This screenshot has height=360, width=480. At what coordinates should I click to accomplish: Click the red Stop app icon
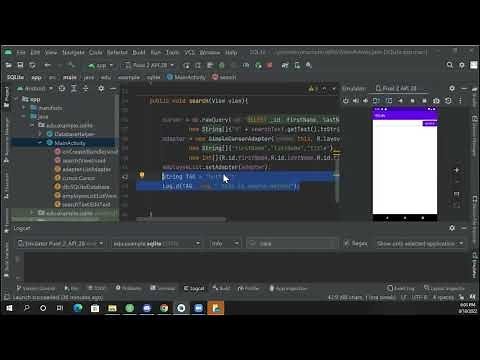tap(270, 65)
